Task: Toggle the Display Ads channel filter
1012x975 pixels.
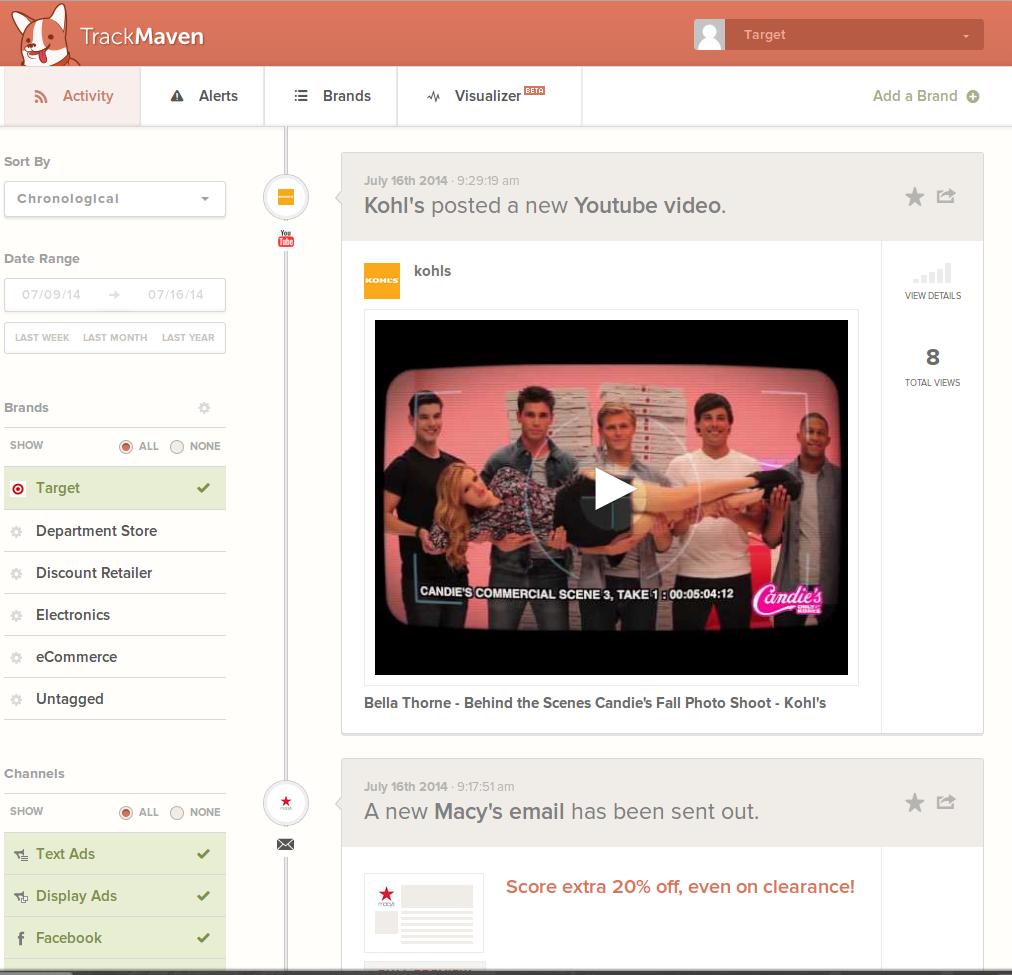Action: pos(115,896)
